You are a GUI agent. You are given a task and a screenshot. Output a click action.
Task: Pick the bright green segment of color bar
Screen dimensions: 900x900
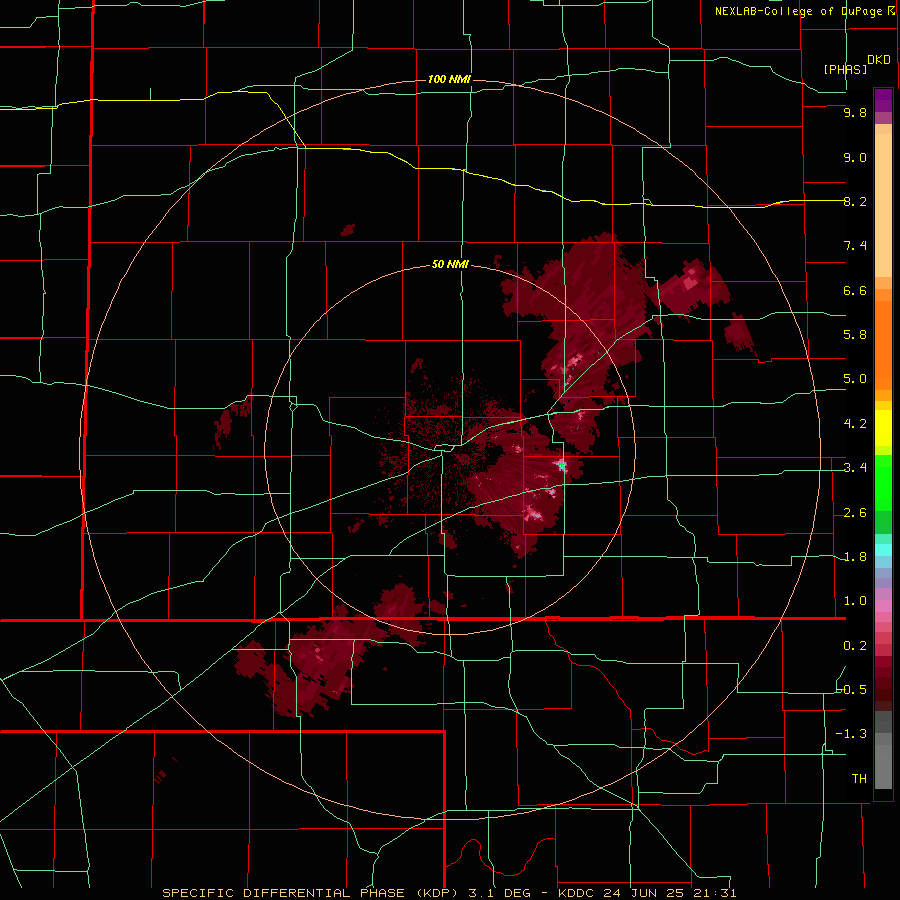tap(883, 483)
